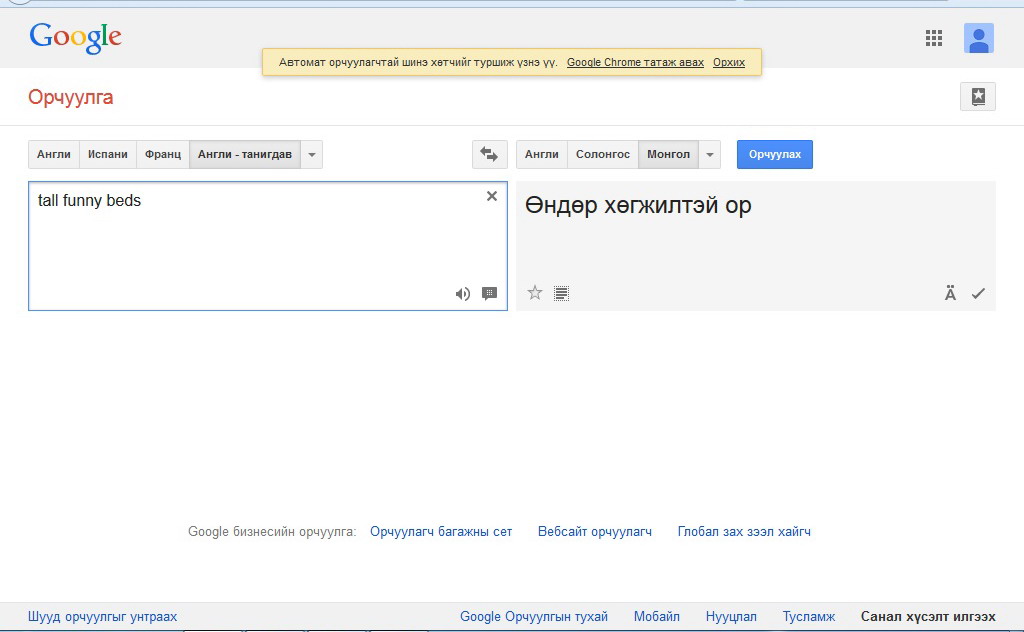Toggle Англи - танигдав source language detection

coord(244,154)
